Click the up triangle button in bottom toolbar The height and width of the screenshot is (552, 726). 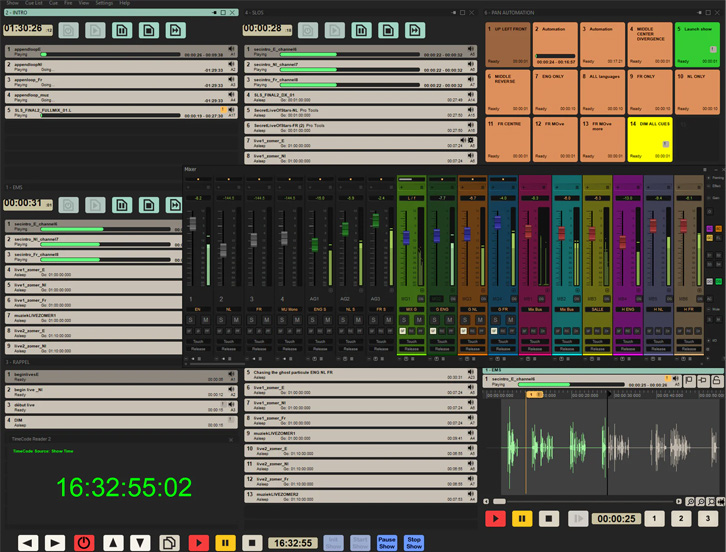pyautogui.click(x=113, y=542)
